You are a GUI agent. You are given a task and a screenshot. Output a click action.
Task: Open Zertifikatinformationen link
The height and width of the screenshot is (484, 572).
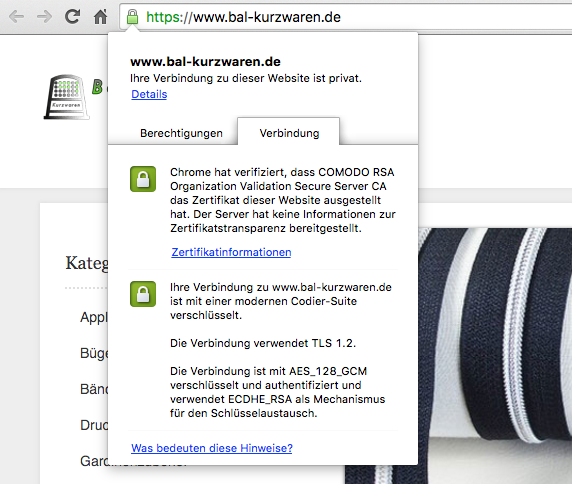231,252
